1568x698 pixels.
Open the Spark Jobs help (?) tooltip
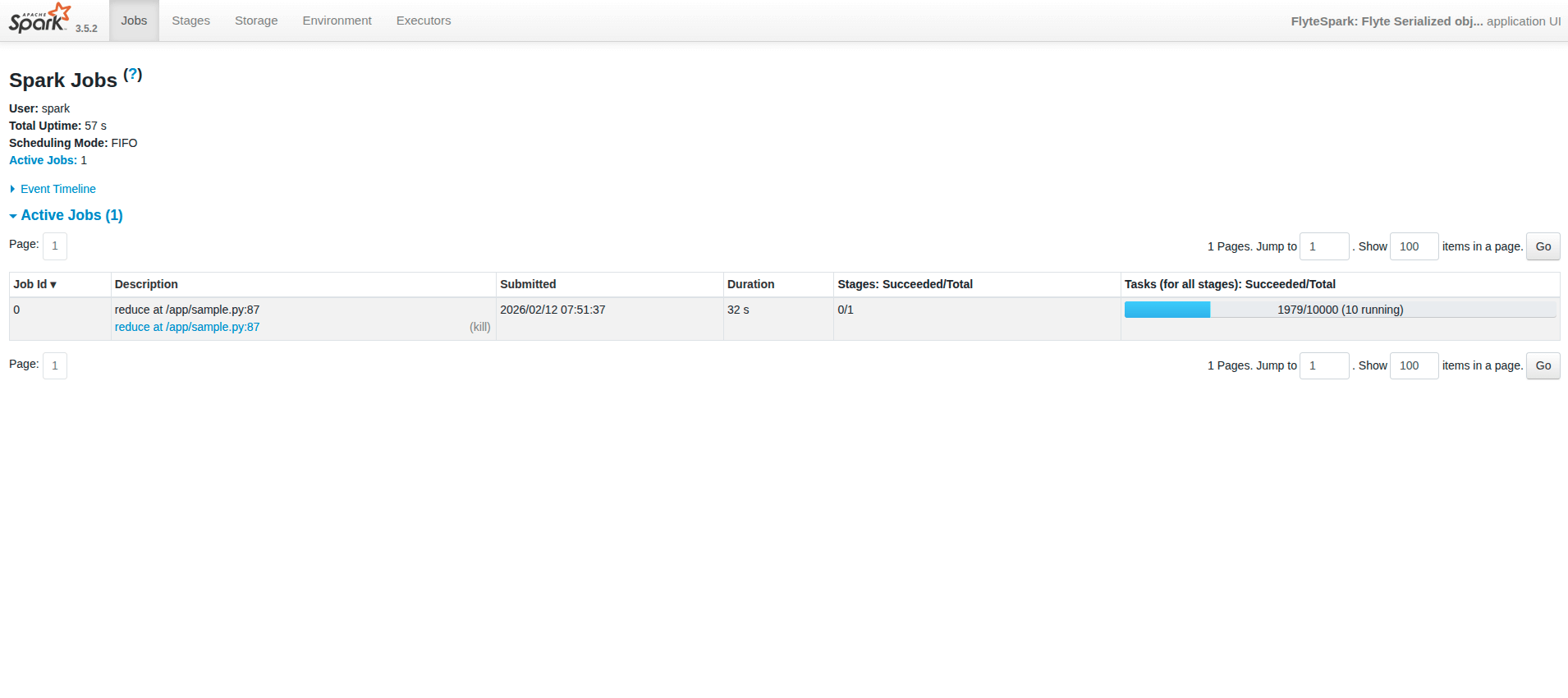133,74
